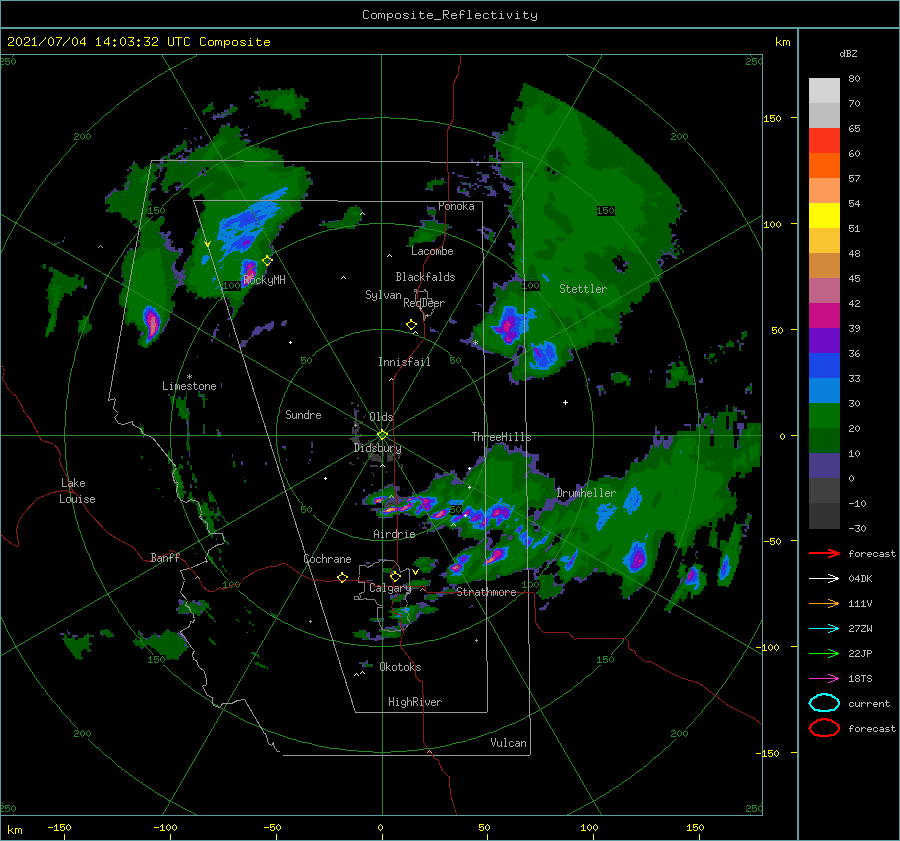The image size is (900, 841).
Task: Select the Ponoka town label
Action: tap(456, 206)
